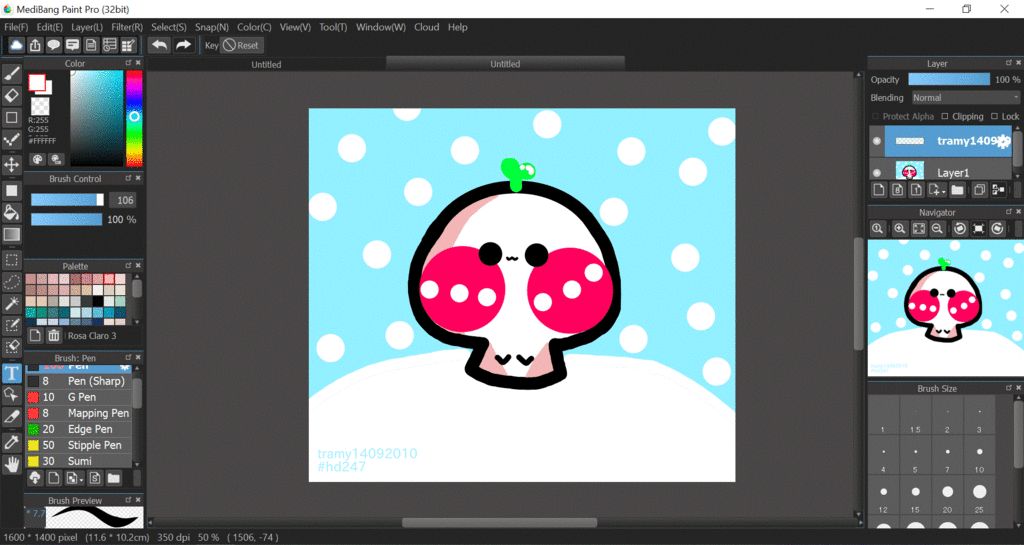
Task: Select the foreground color swatch
Action: tap(37, 82)
